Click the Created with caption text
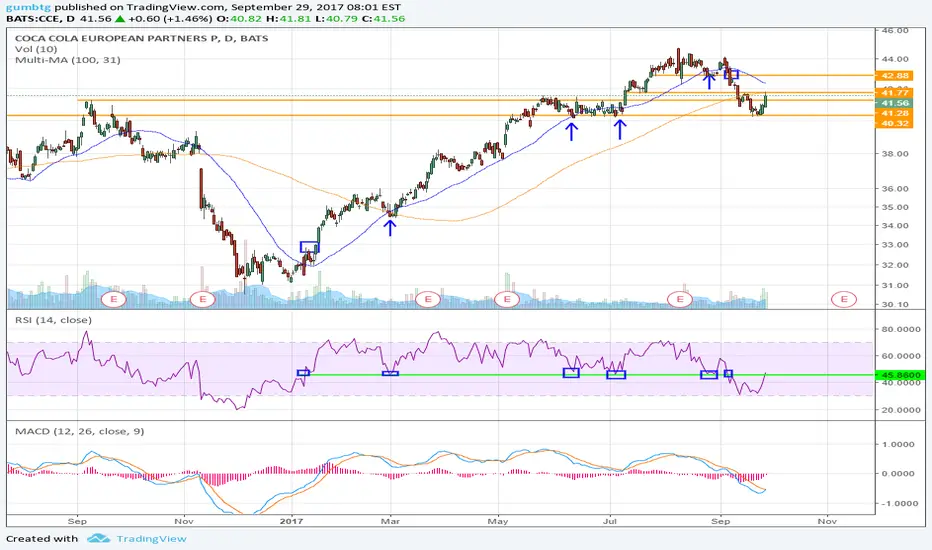 coord(42,539)
